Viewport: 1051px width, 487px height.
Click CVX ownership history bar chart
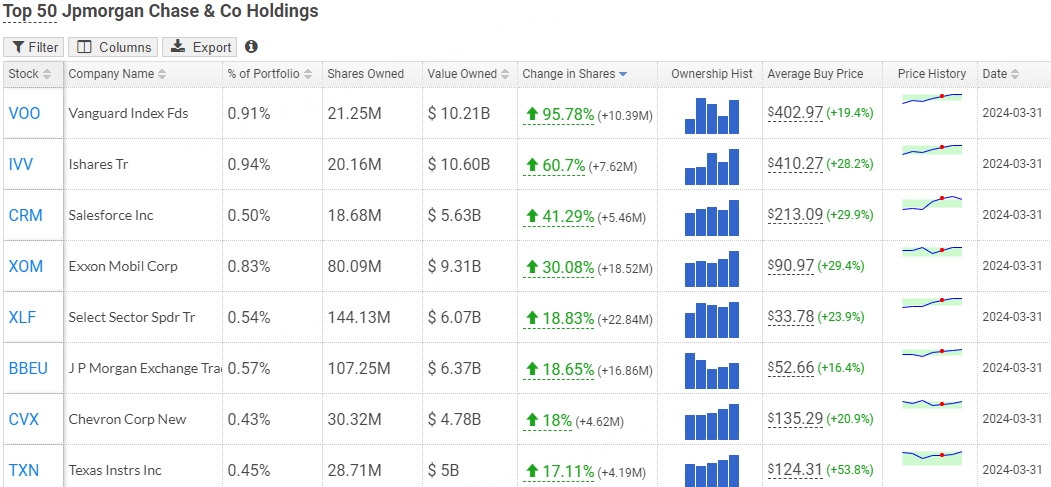(711, 421)
